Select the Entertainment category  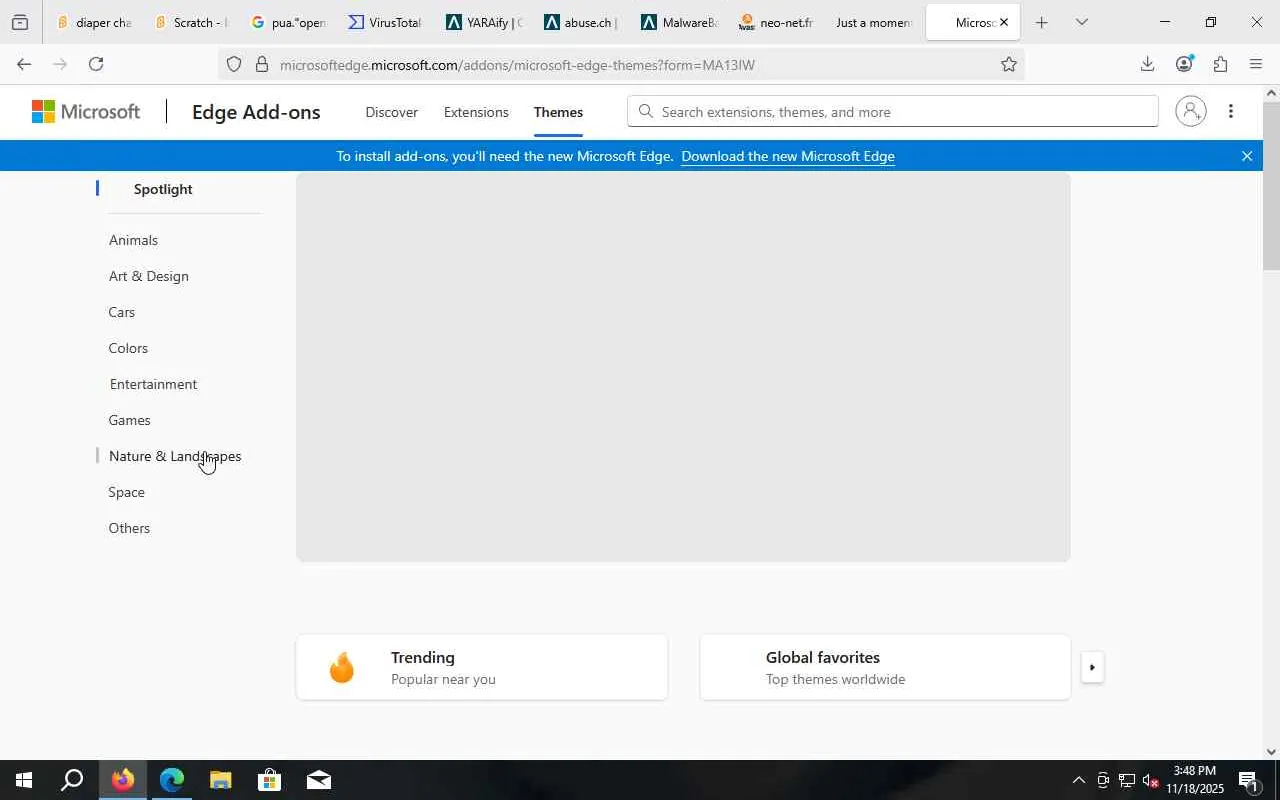153,384
